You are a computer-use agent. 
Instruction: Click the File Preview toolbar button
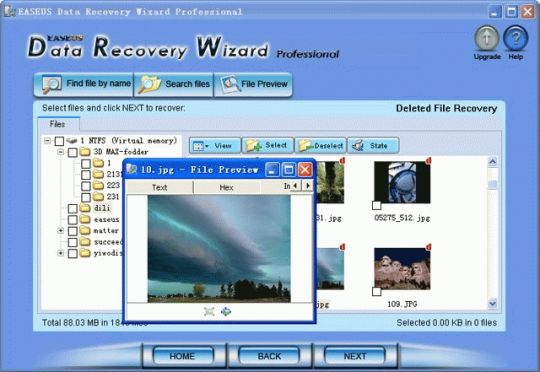click(253, 84)
